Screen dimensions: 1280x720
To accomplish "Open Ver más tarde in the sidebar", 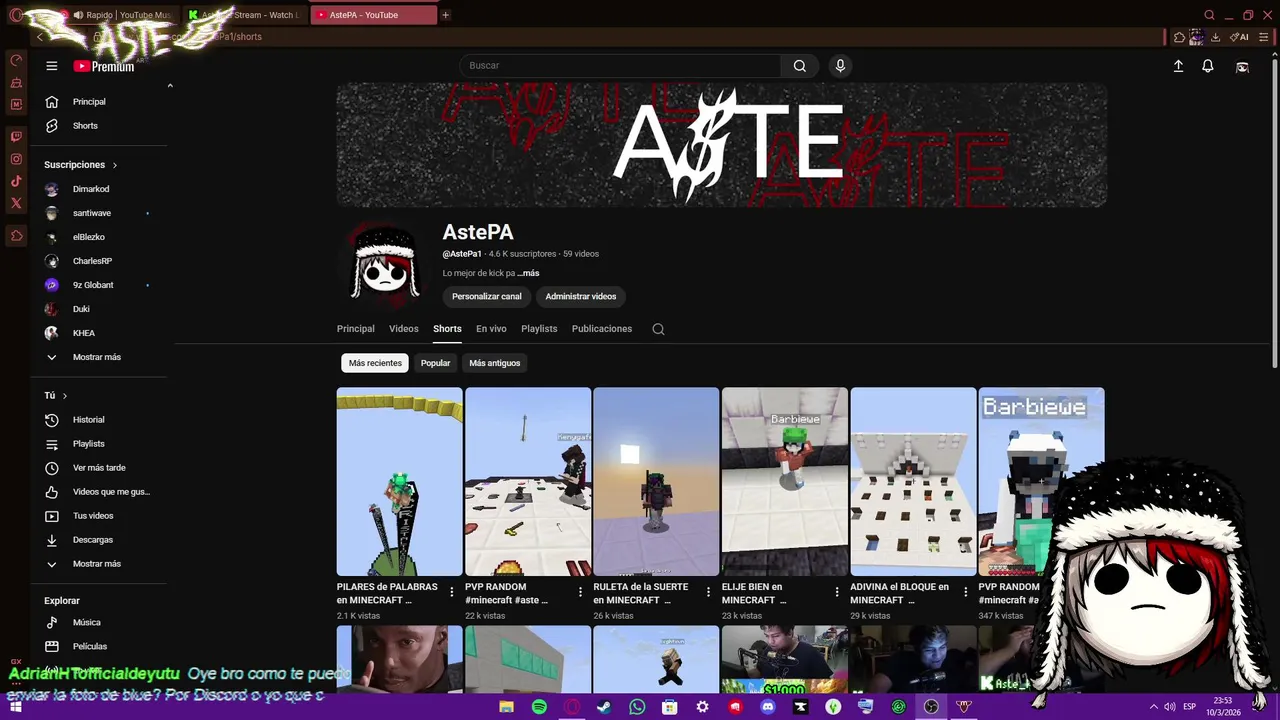I will (x=100, y=468).
